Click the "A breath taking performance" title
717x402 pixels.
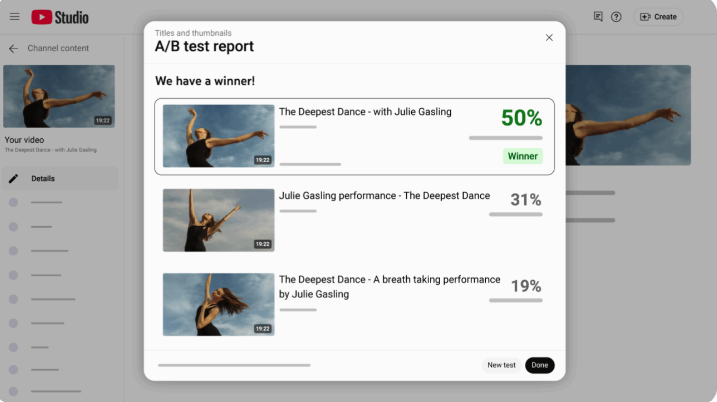389,287
